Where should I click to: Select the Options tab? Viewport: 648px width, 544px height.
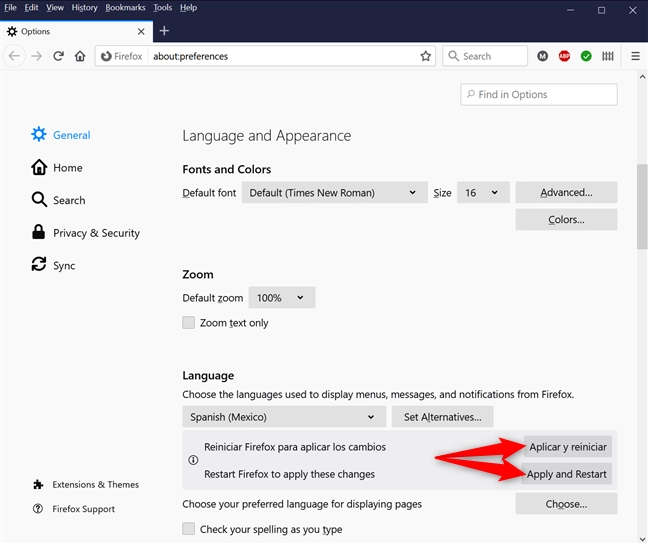[76, 31]
